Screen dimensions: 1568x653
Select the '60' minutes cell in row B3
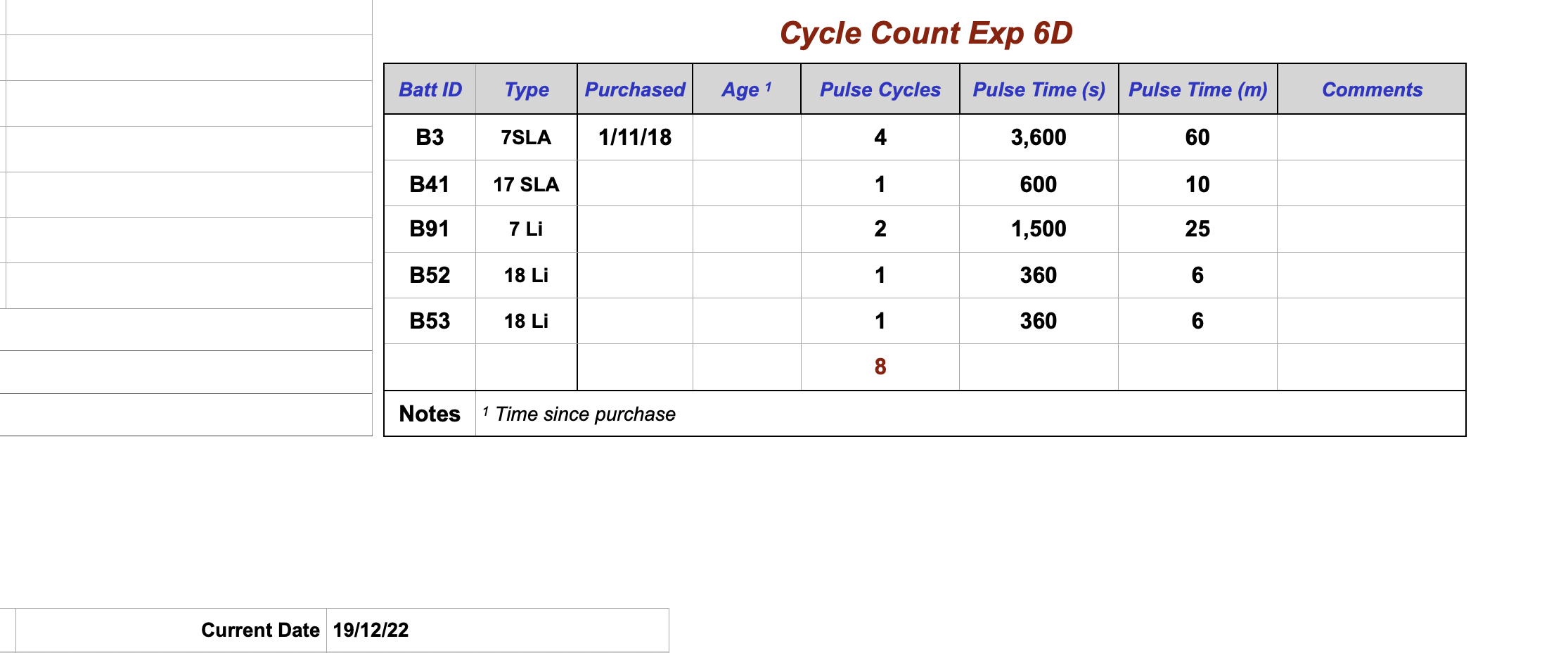coord(1198,137)
